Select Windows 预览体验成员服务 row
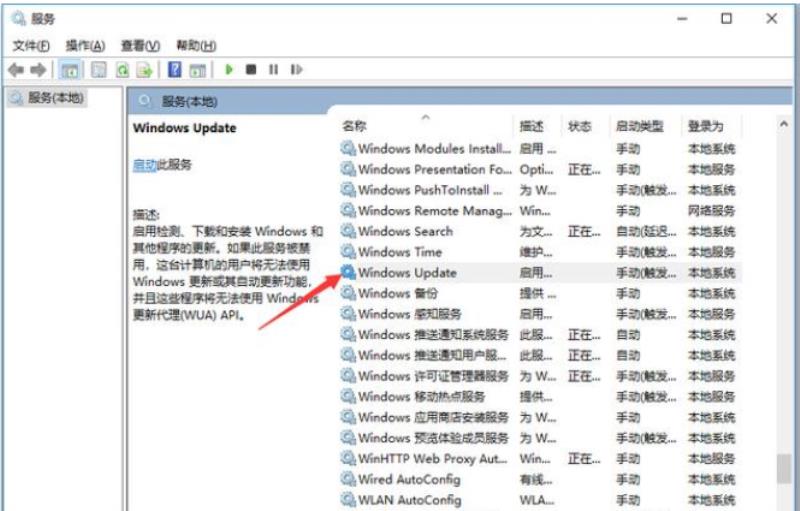800x511 pixels. click(x=539, y=438)
